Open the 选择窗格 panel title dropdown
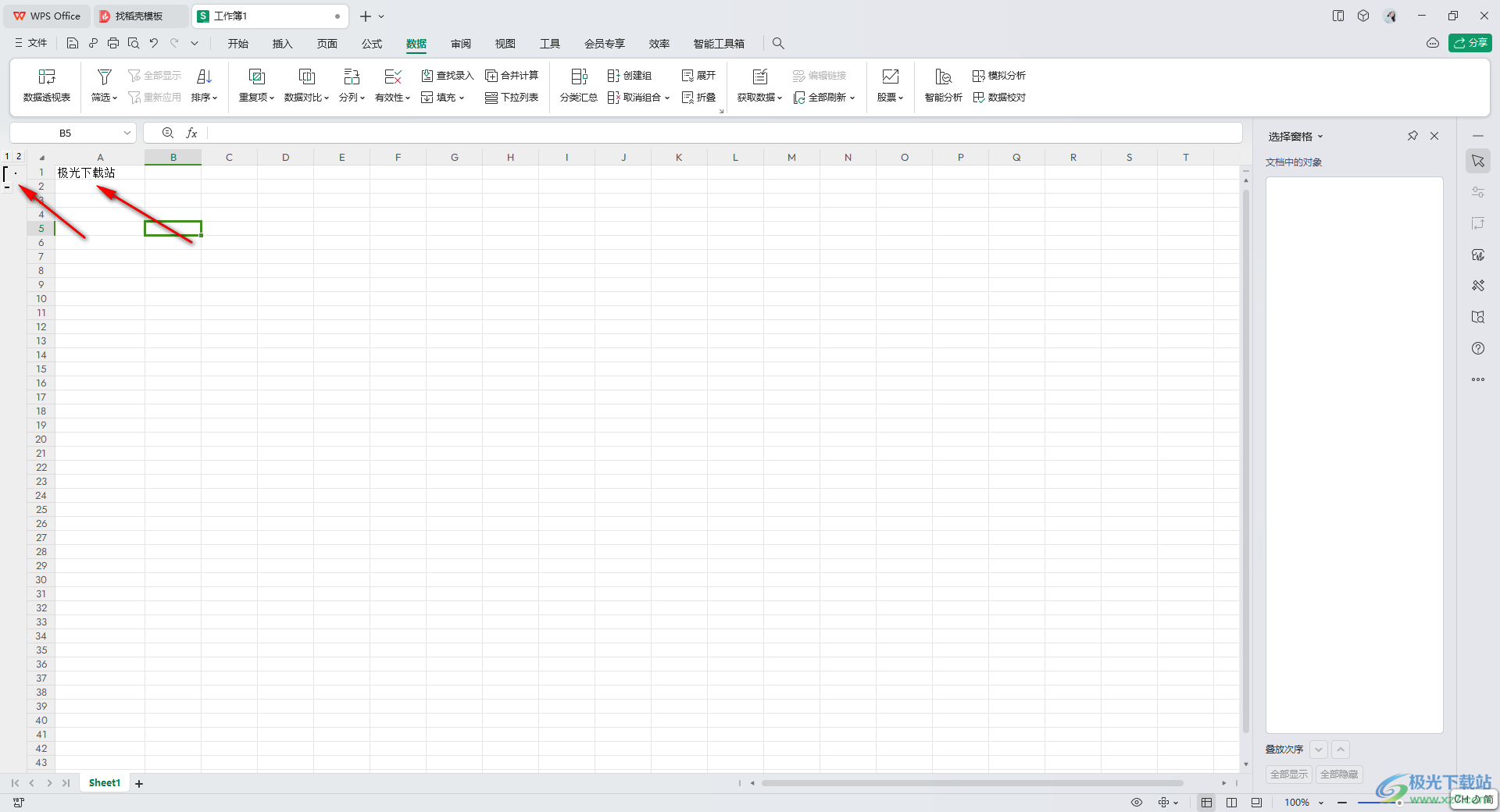 pyautogui.click(x=1320, y=137)
